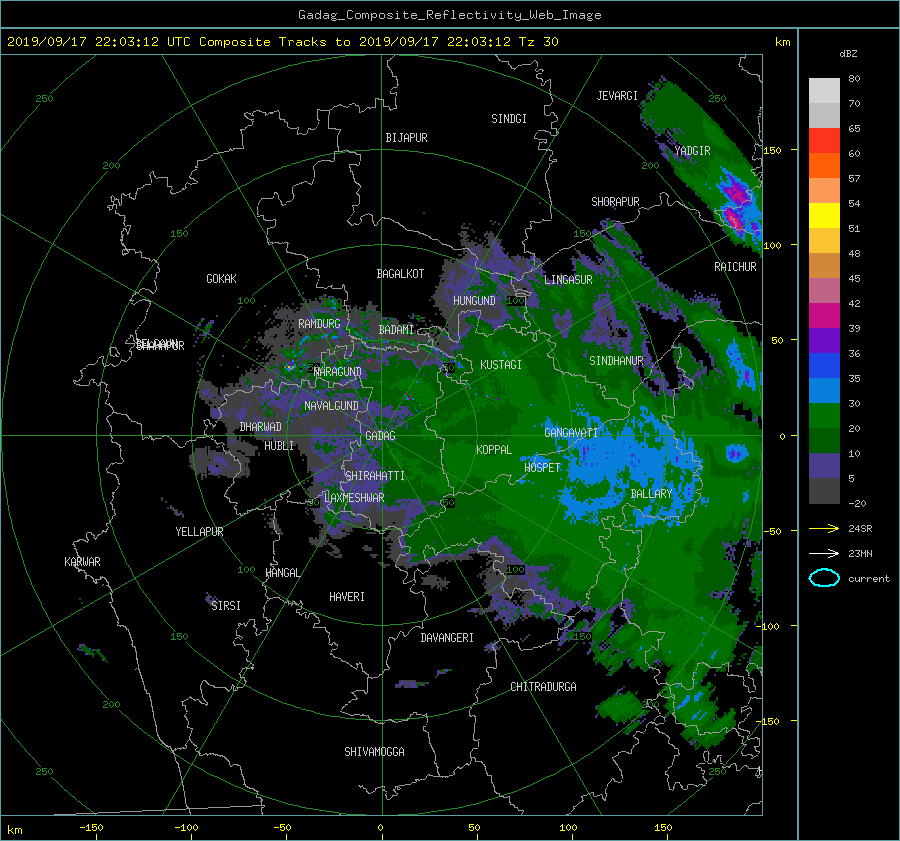The image size is (900, 841).
Task: Select the topmost light gray dBZ swatch
Action: [x=824, y=90]
